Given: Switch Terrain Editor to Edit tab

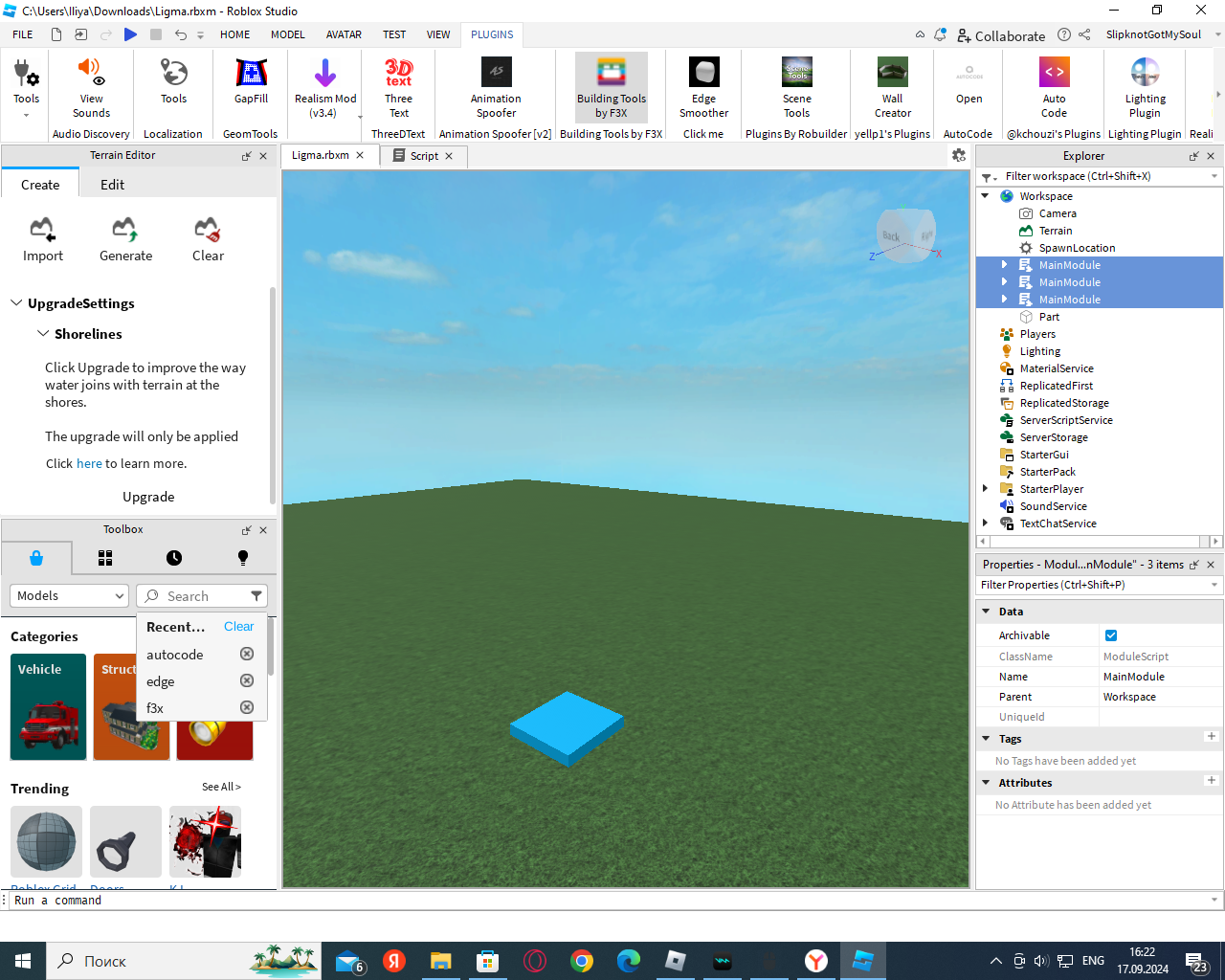Looking at the screenshot, I should (x=112, y=185).
